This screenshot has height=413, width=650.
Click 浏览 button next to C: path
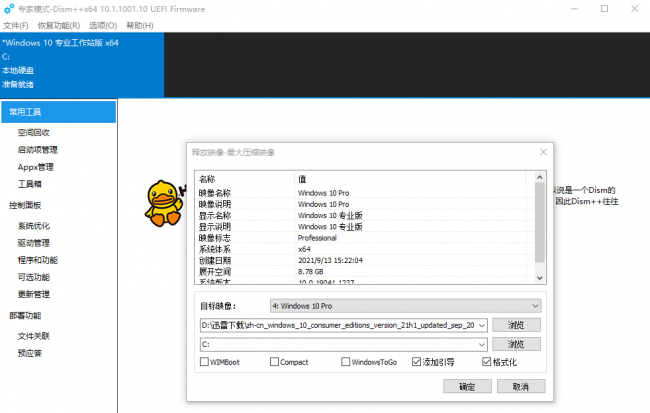[x=516, y=344]
